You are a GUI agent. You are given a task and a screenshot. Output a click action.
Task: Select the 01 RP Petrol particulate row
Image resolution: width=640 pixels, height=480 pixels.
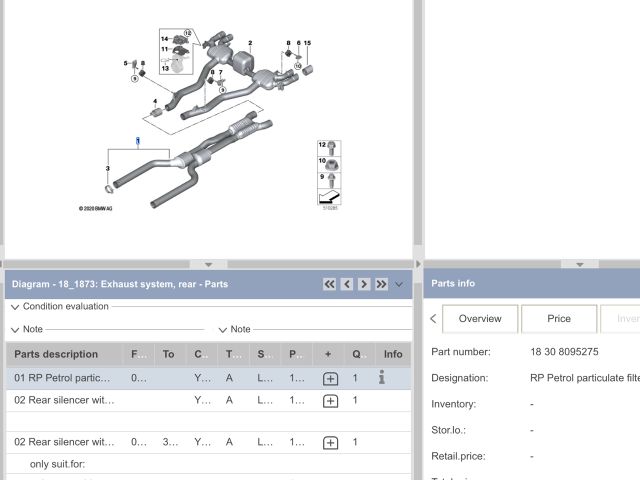click(62, 378)
